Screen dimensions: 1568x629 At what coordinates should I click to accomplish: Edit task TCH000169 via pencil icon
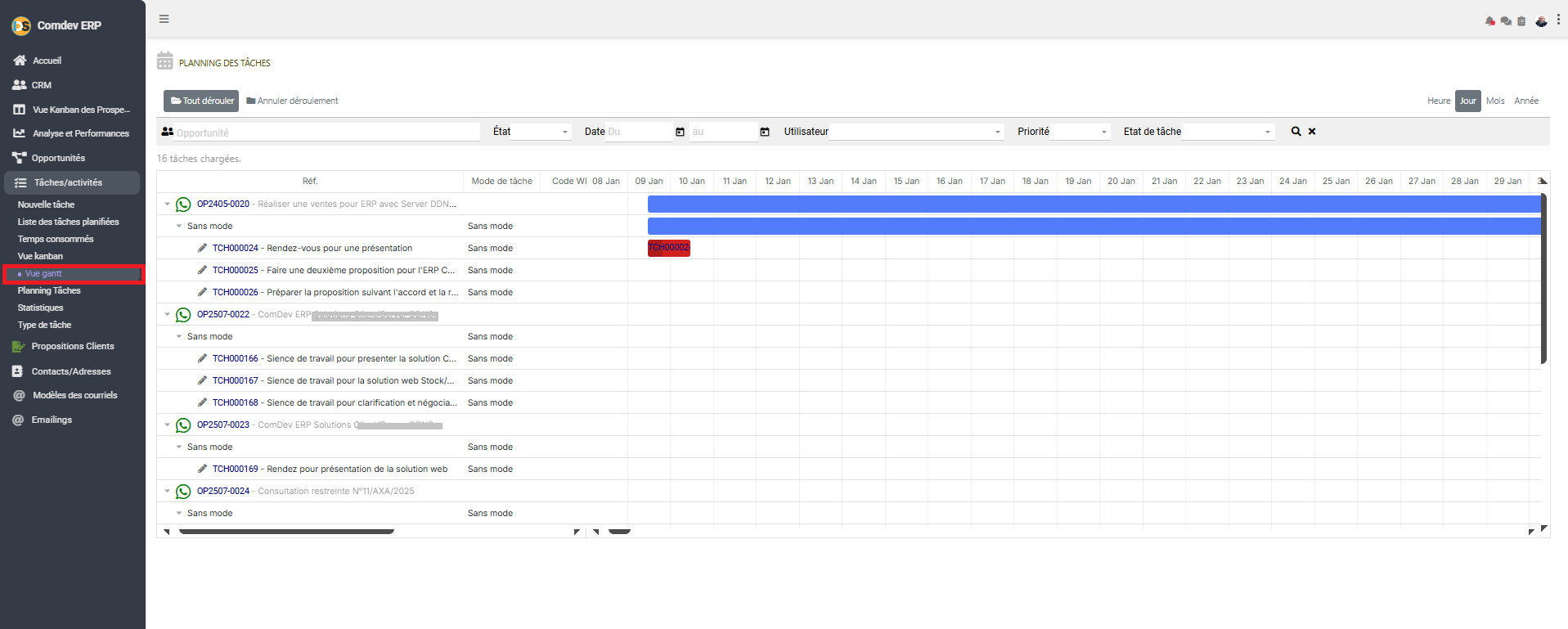point(202,469)
